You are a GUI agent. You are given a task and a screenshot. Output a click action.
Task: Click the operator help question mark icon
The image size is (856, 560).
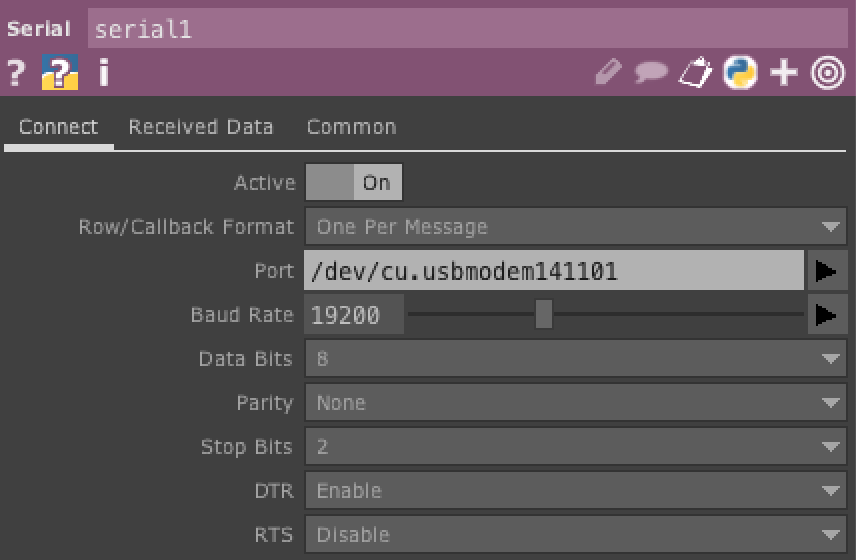click(x=15, y=72)
